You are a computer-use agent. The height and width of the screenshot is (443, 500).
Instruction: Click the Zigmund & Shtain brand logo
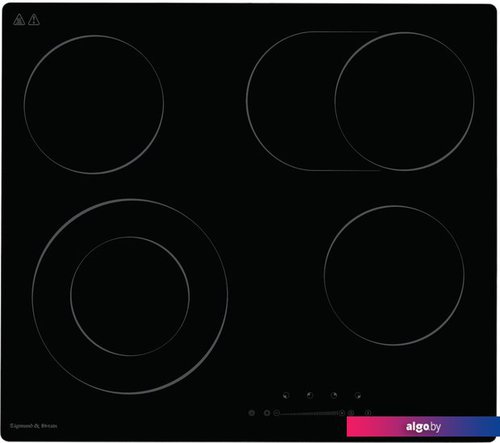[x=33, y=426]
